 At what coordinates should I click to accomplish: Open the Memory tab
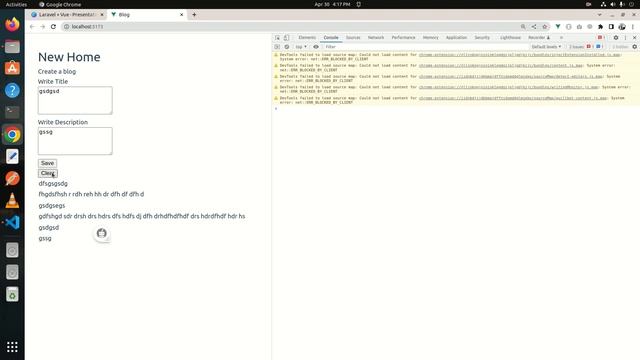(x=430, y=38)
